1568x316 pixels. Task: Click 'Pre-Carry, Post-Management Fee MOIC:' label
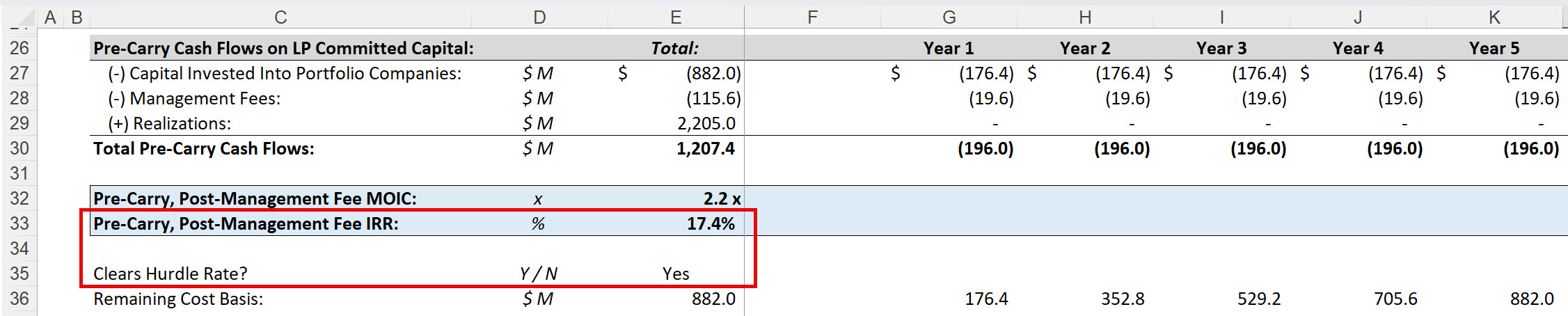[x=255, y=198]
